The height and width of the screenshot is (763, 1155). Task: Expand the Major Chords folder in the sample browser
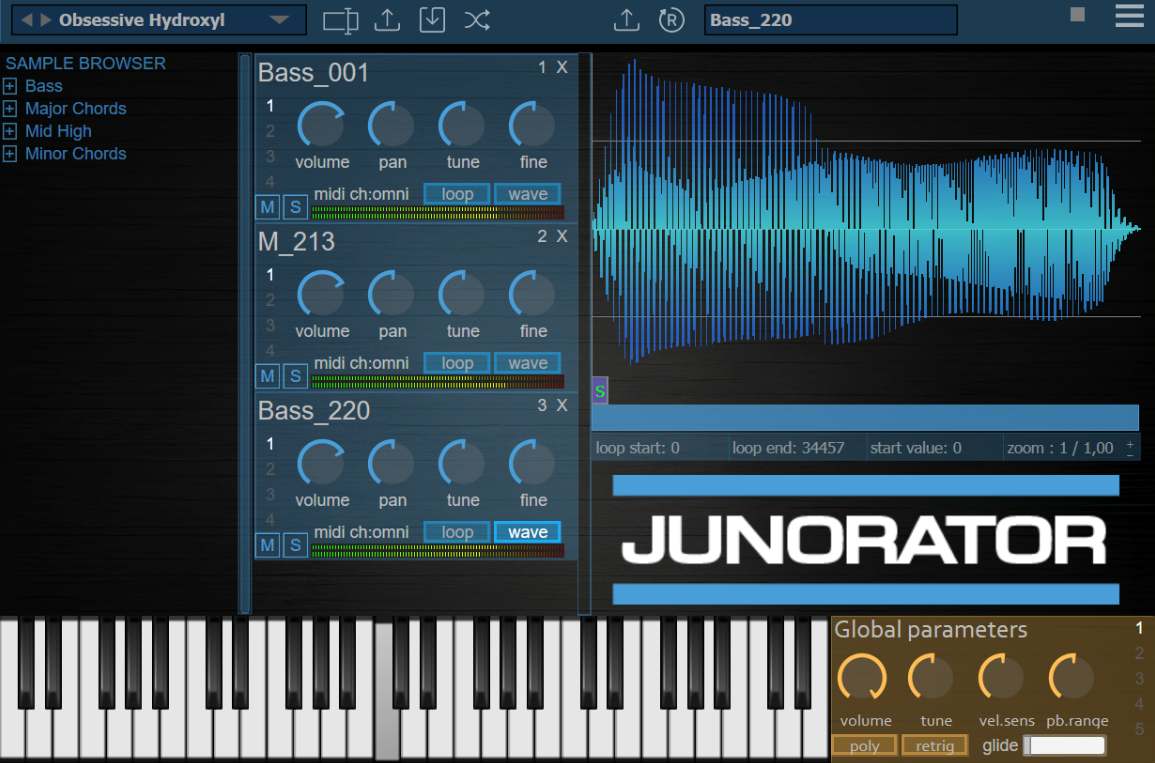click(12, 108)
